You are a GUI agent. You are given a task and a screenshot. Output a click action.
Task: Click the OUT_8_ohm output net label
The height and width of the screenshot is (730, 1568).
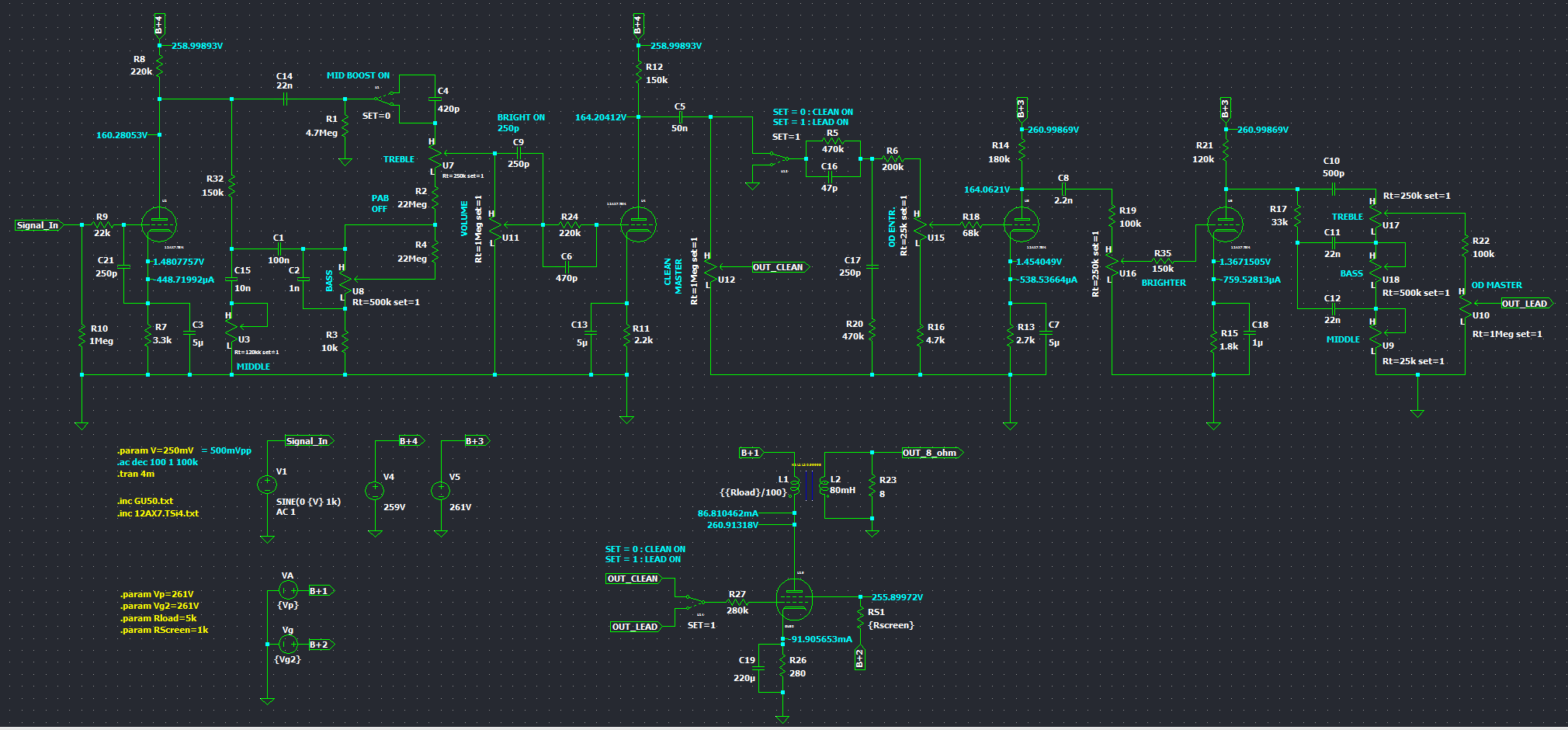pos(930,453)
